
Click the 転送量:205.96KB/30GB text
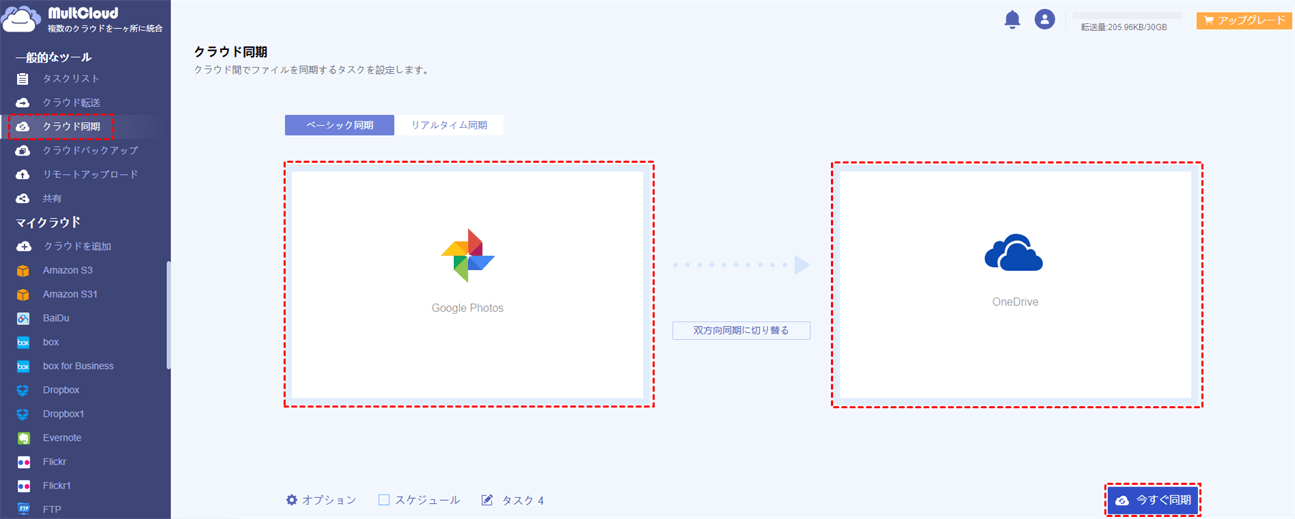(x=1124, y=28)
